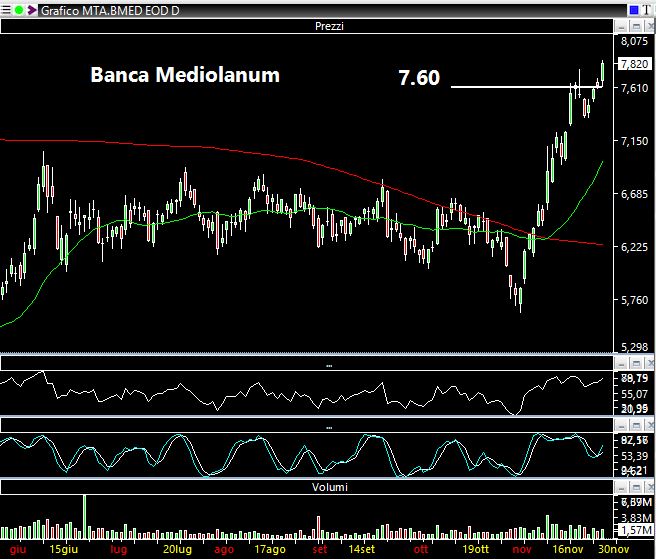
Task: Click the 'Grafico MTA.BMED EOD D' window title
Action: [x=110, y=10]
